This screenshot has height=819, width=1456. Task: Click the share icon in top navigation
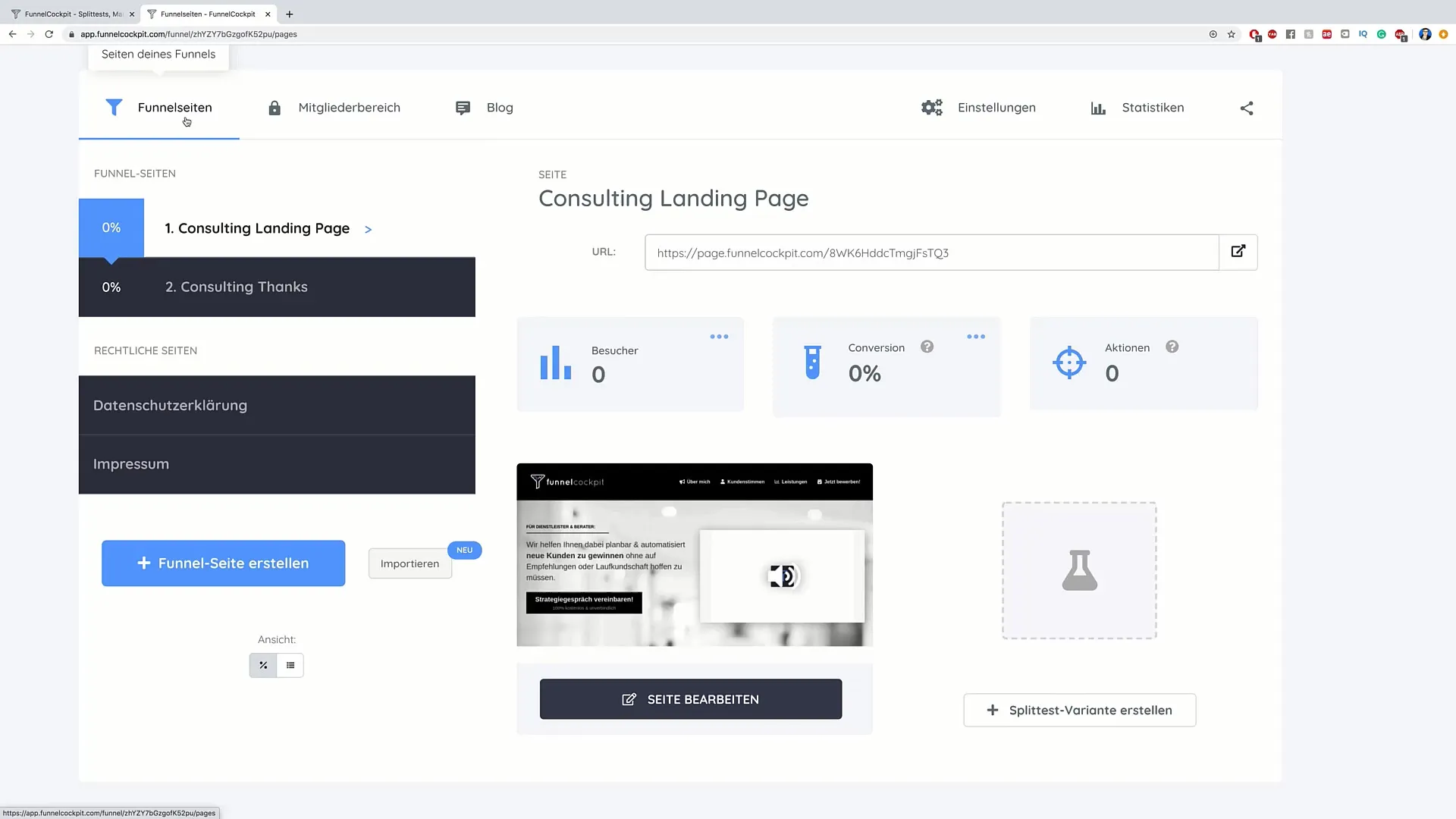tap(1247, 108)
